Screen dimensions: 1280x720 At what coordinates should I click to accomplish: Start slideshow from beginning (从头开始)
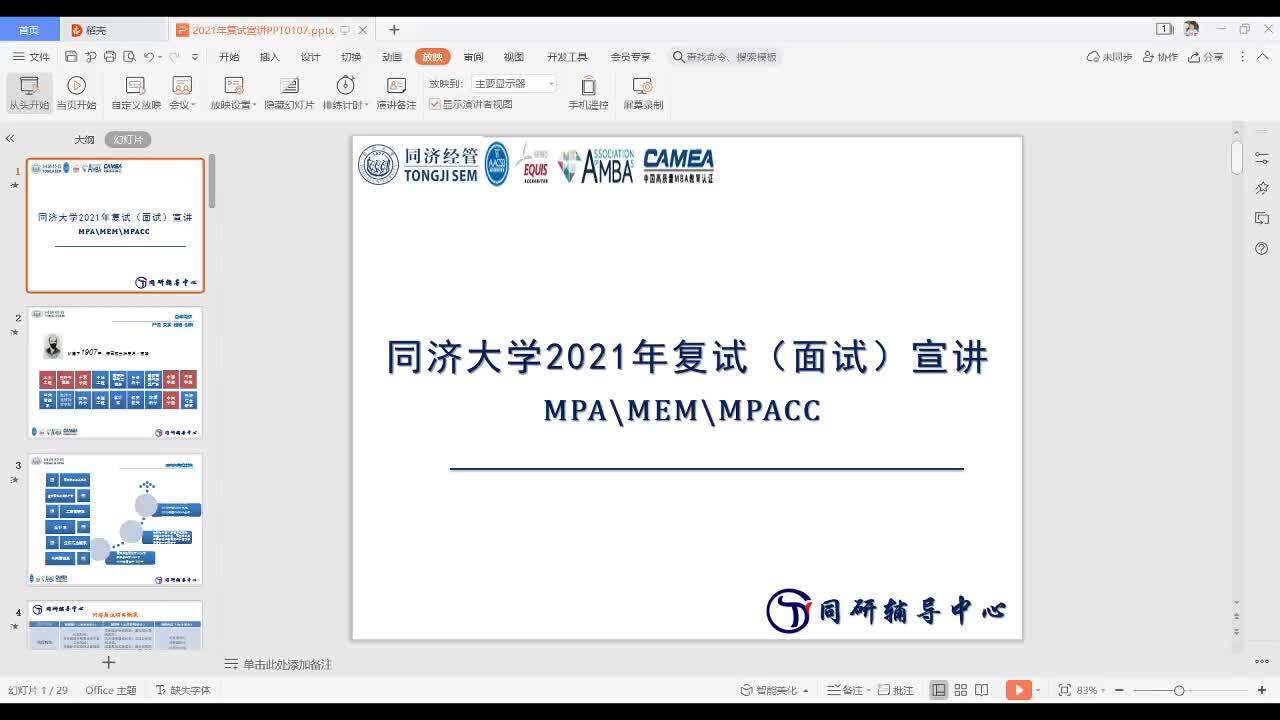point(29,93)
